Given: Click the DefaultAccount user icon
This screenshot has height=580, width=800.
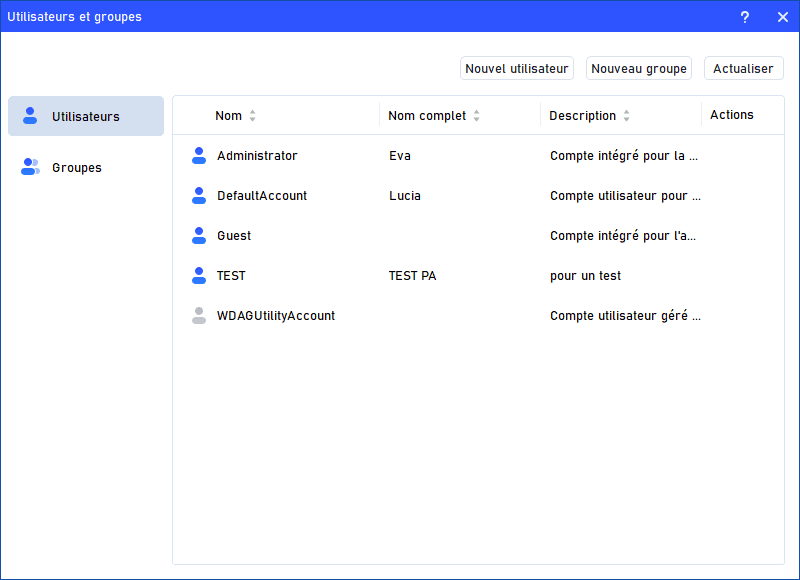Looking at the screenshot, I should pyautogui.click(x=199, y=196).
